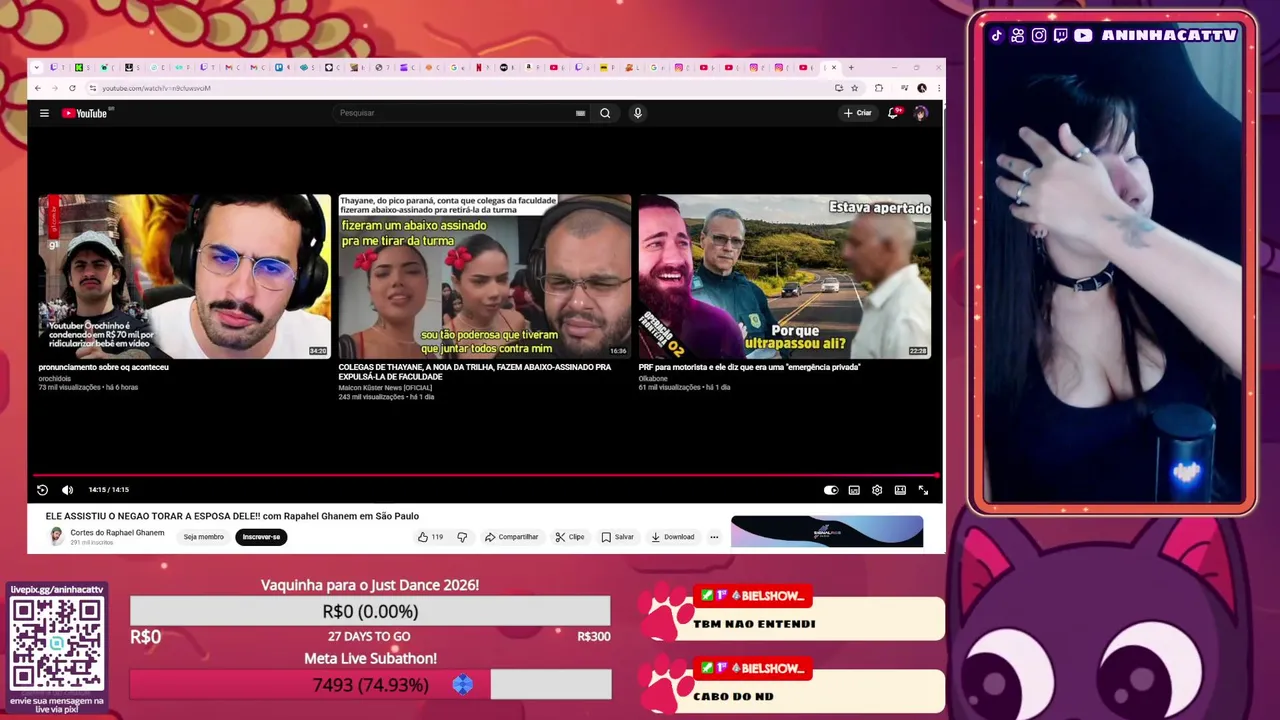Open Olkabone channel link
This screenshot has width=1280, height=720.
[x=652, y=378]
